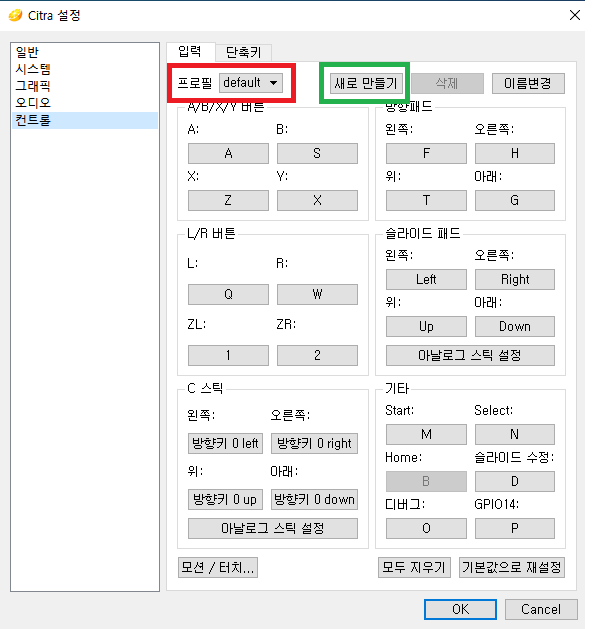Screen dimensions: 597x629
Task: Click the Home mapping button B
Action: [x=426, y=481]
